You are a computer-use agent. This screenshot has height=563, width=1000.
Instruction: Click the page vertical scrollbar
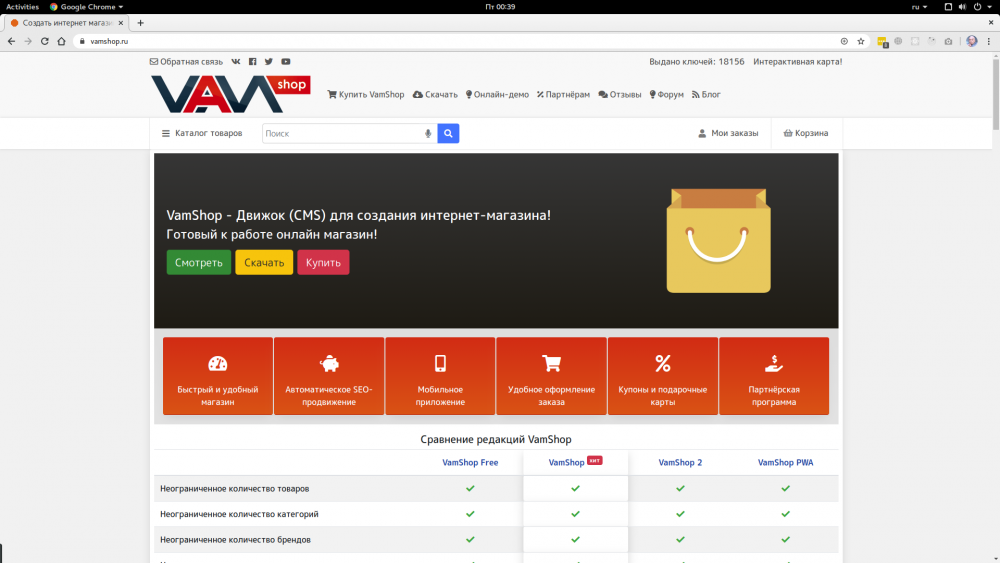click(996, 92)
